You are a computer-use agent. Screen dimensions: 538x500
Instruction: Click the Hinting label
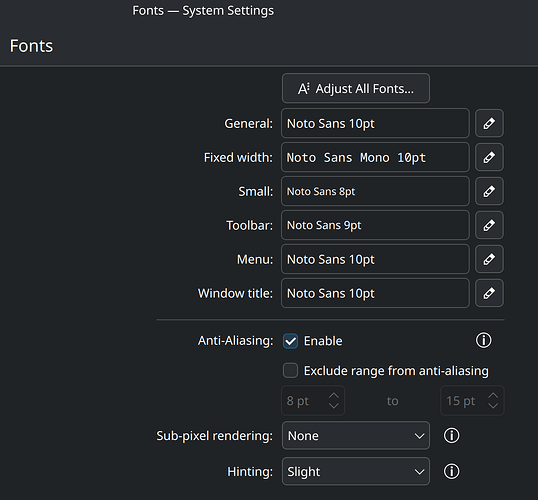point(250,472)
